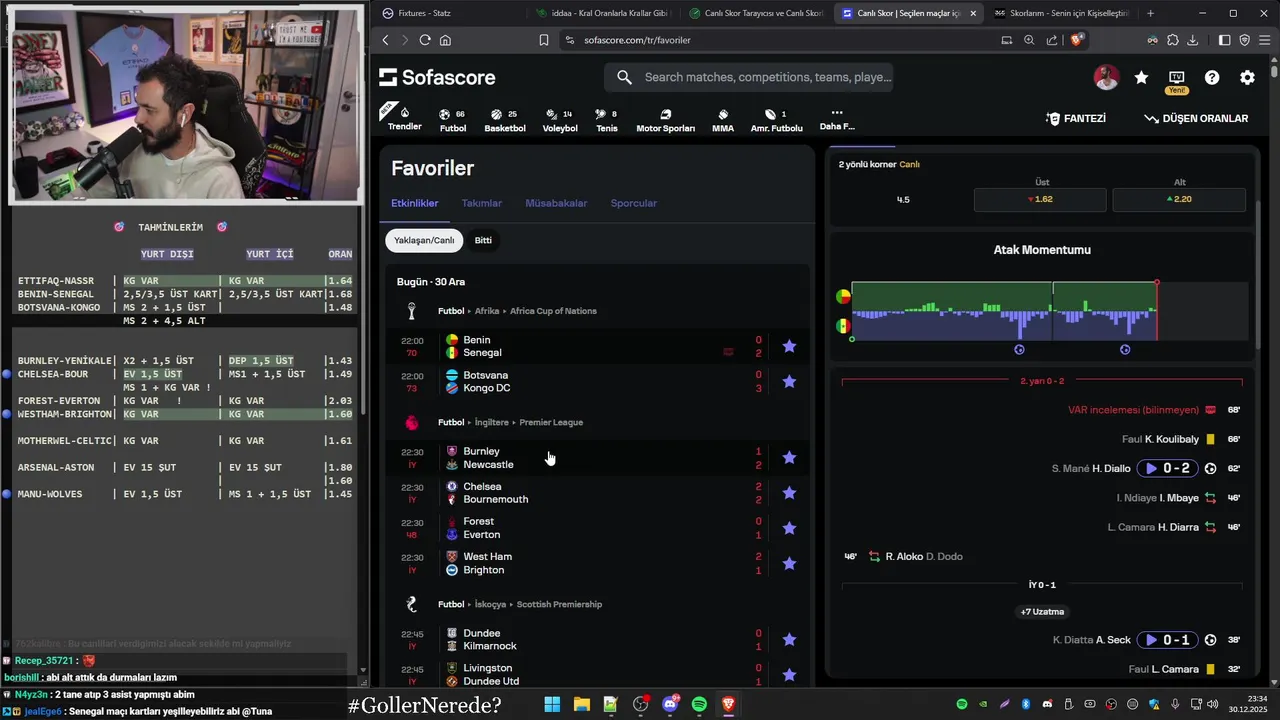Viewport: 1280px width, 720px height.
Task: Open the Trendler category
Action: click(404, 118)
